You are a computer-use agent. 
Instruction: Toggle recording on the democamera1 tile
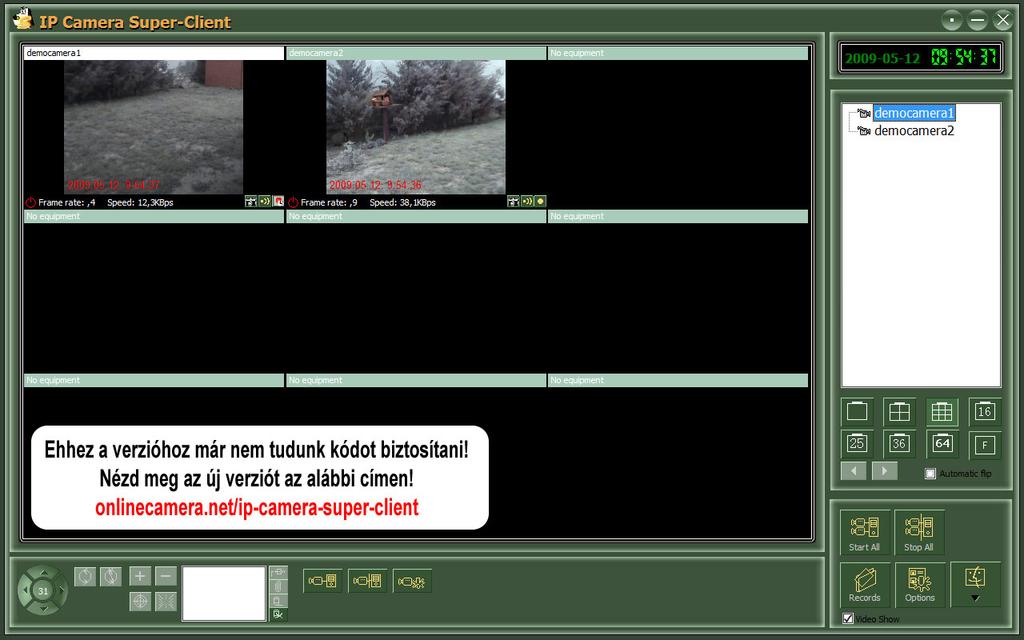(x=278, y=201)
